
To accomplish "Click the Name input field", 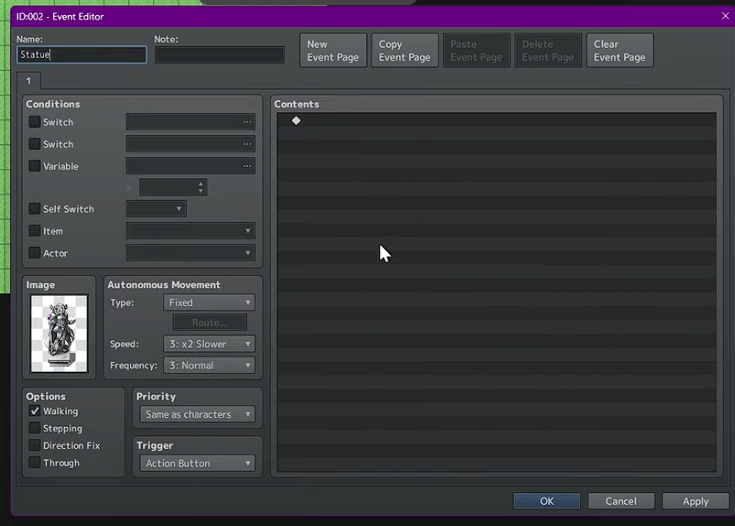I will click(81, 55).
